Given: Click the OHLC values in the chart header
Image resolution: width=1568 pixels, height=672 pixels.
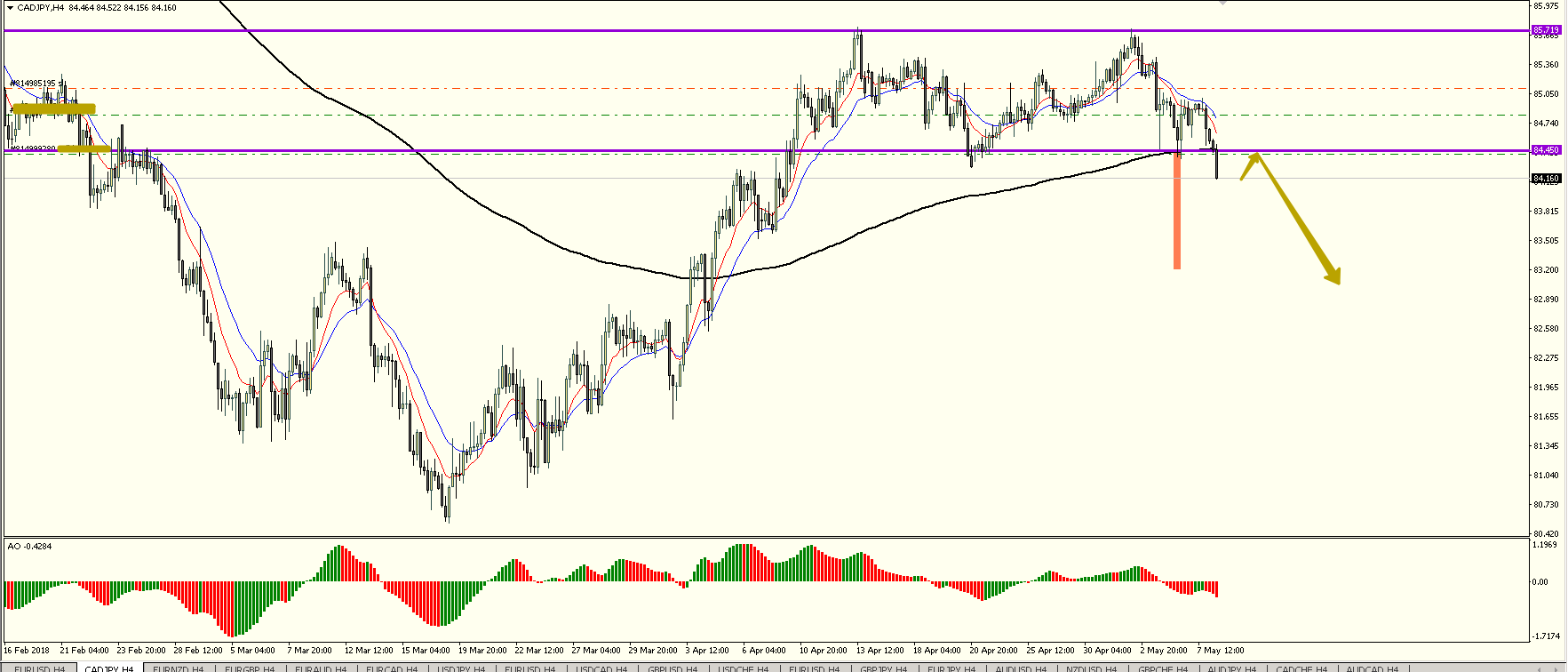Looking at the screenshot, I should coord(123,8).
